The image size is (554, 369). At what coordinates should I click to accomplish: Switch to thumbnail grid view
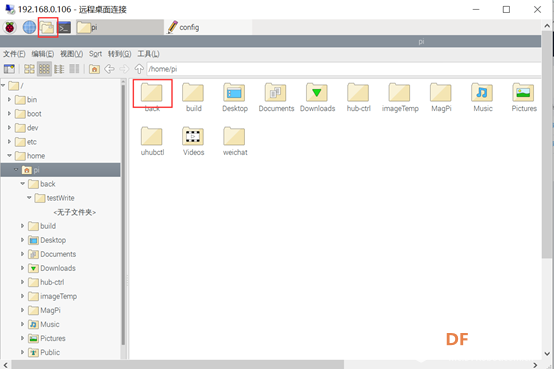click(44, 69)
